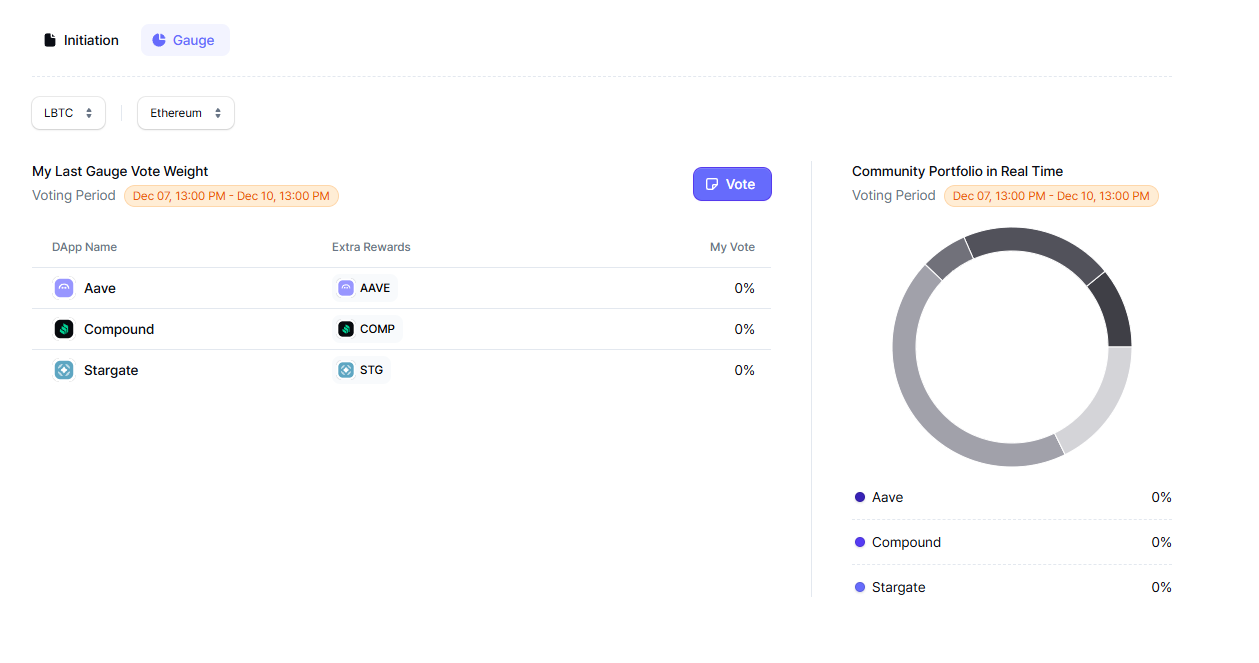Click the Compound legend color dot

(860, 542)
